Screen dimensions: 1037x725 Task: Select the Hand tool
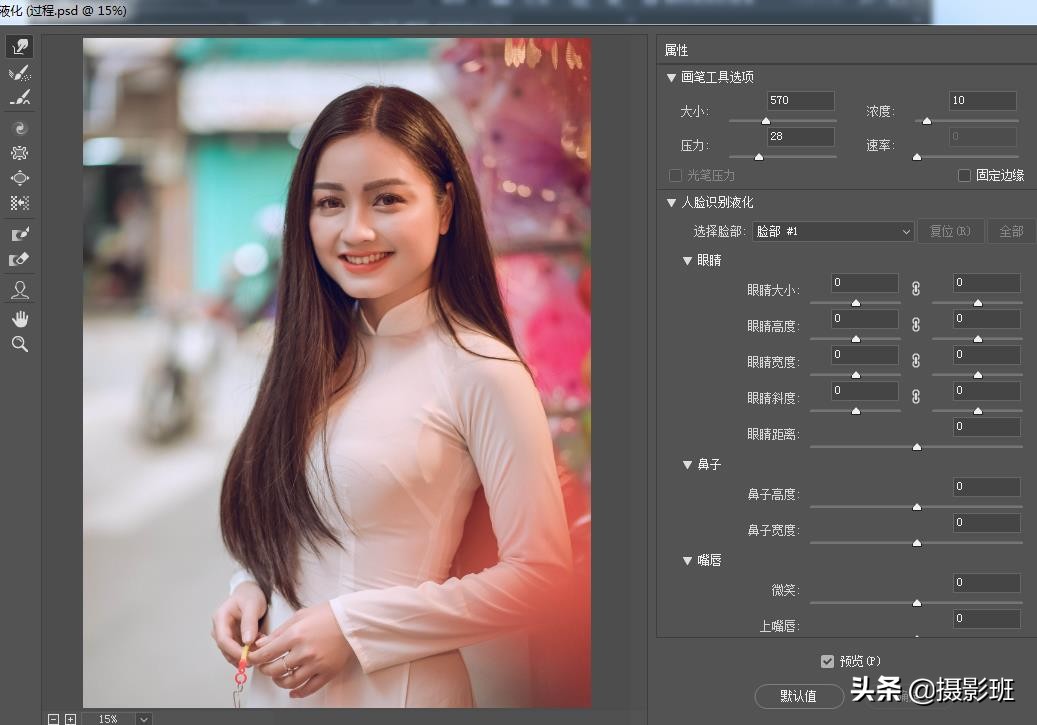[x=20, y=318]
